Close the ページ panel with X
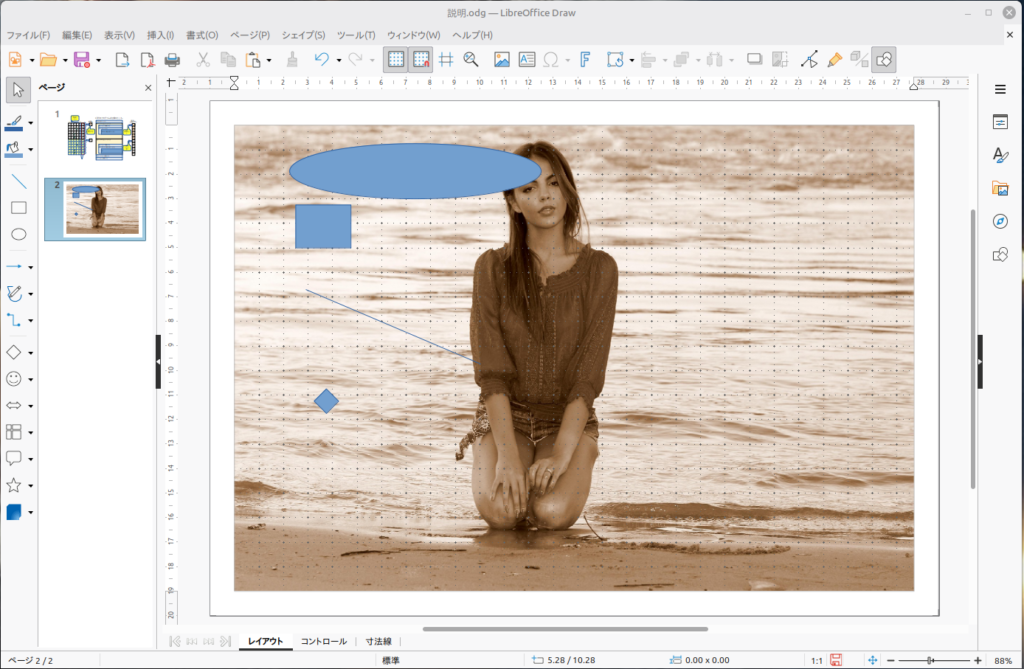 click(148, 88)
